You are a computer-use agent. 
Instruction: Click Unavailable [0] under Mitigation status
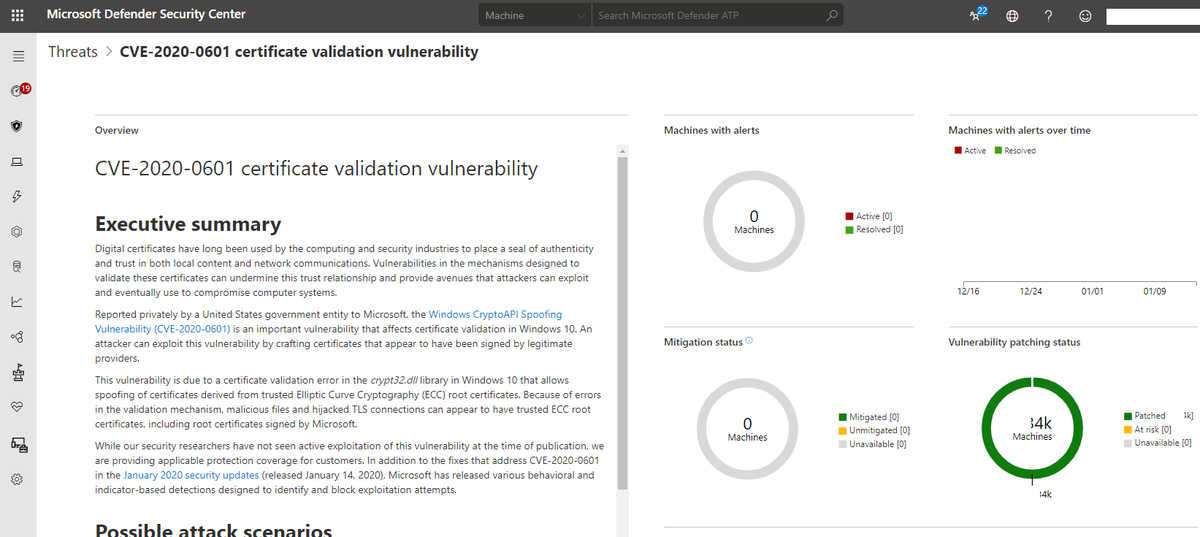pos(872,444)
